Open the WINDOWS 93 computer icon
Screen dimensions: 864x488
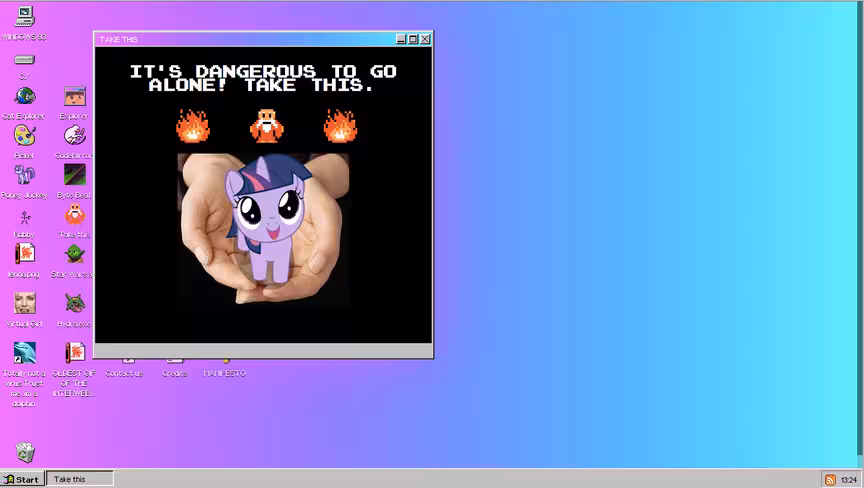[x=24, y=17]
